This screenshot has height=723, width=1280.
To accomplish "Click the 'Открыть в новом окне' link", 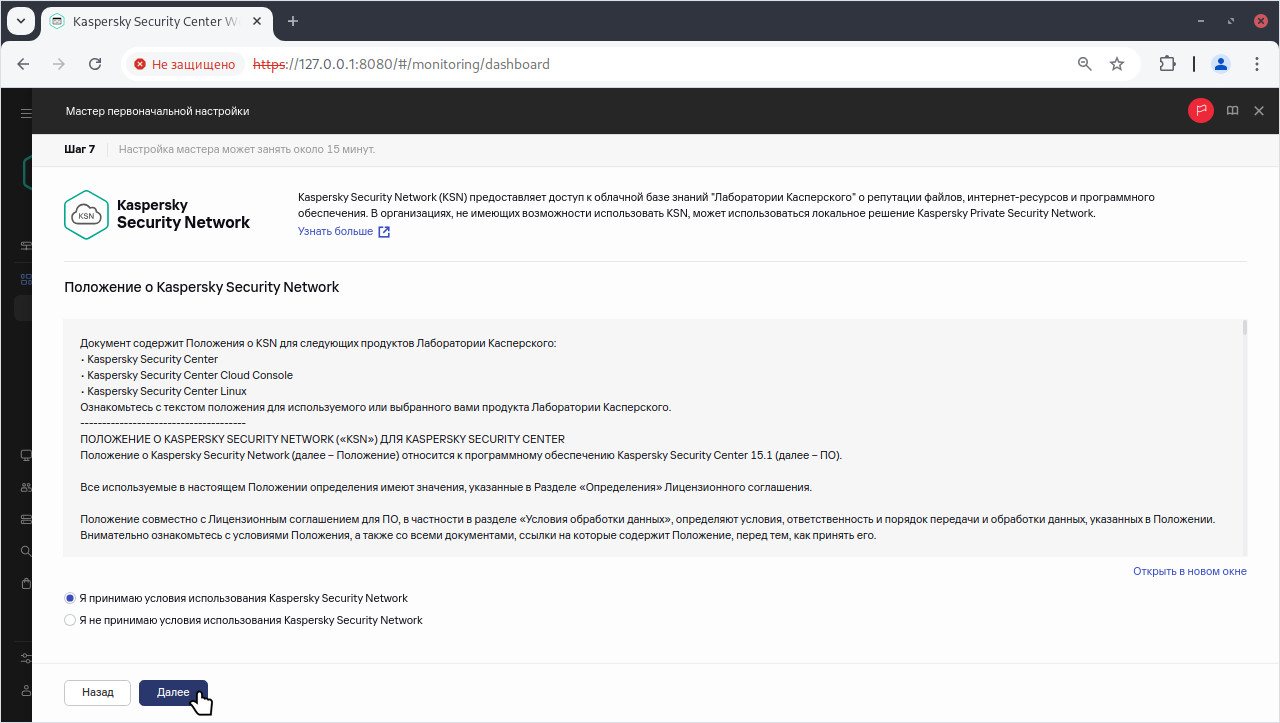I will click(1189, 571).
